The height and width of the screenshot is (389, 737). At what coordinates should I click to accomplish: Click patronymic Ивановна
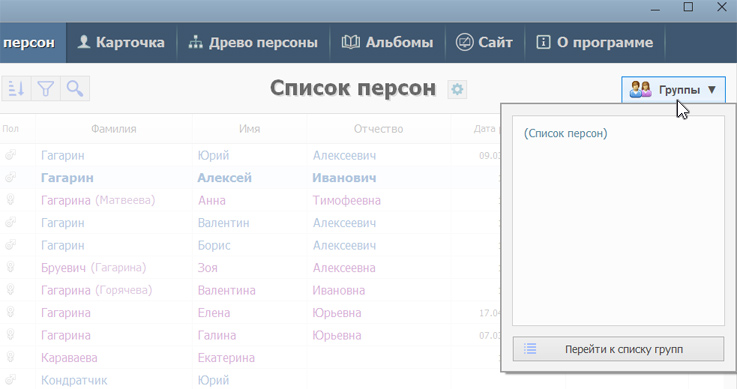pos(338,291)
